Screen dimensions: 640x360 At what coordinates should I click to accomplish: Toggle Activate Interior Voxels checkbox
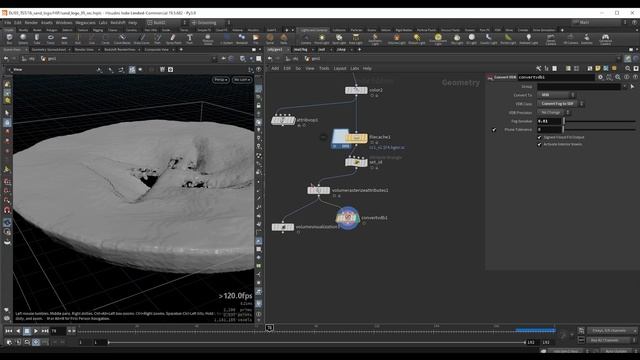pos(539,144)
